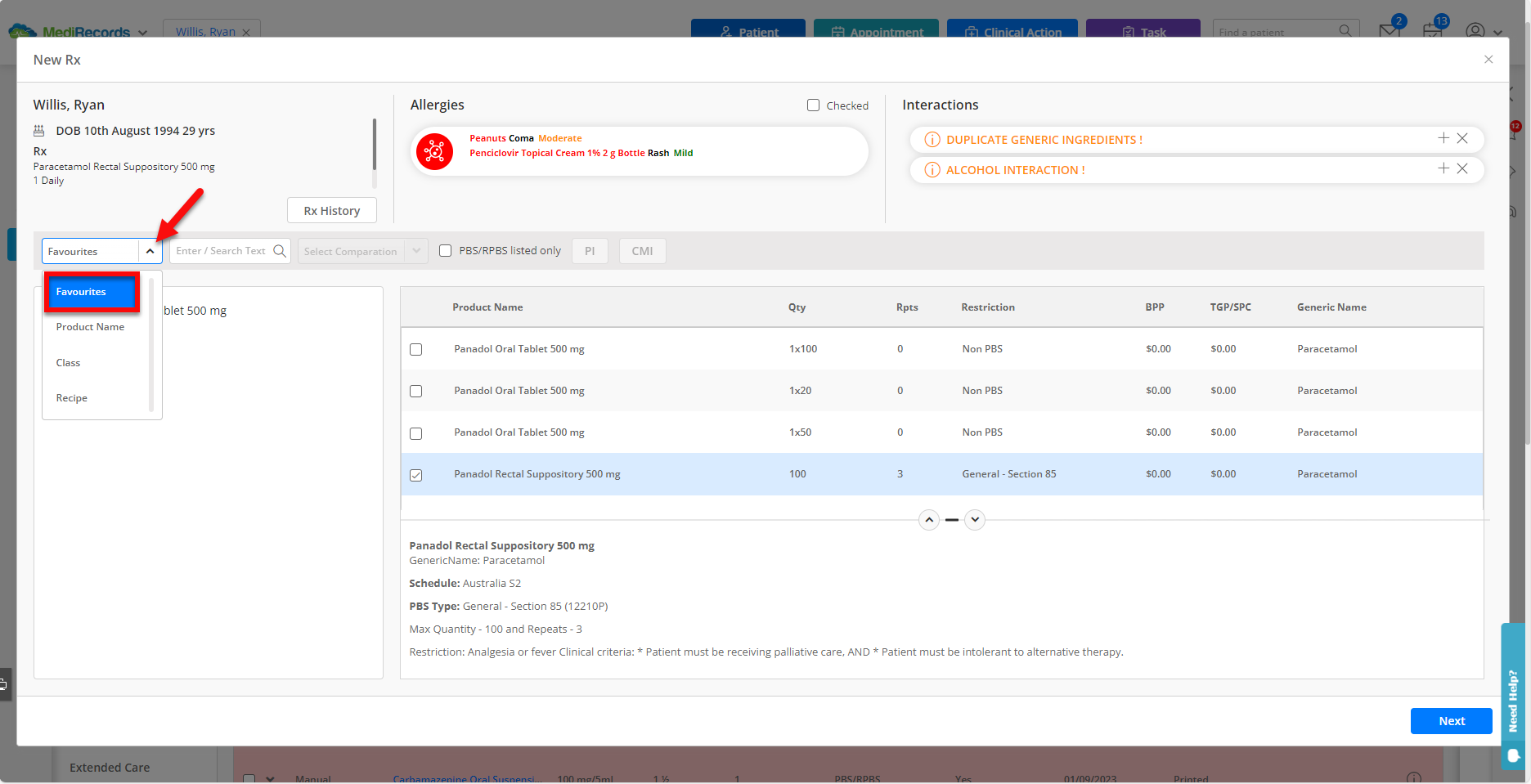Choose Recipe option from dropdown list
Image resolution: width=1531 pixels, height=784 pixels.
(72, 398)
